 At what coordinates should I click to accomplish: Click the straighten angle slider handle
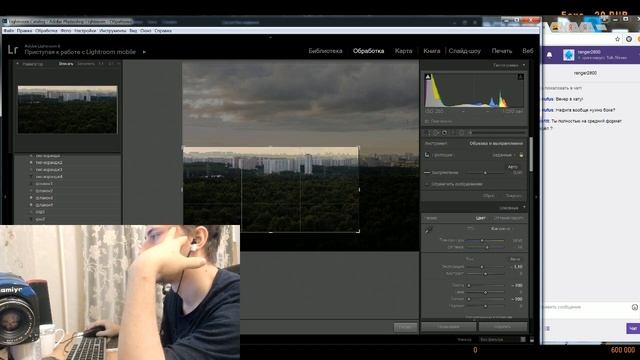485,173
